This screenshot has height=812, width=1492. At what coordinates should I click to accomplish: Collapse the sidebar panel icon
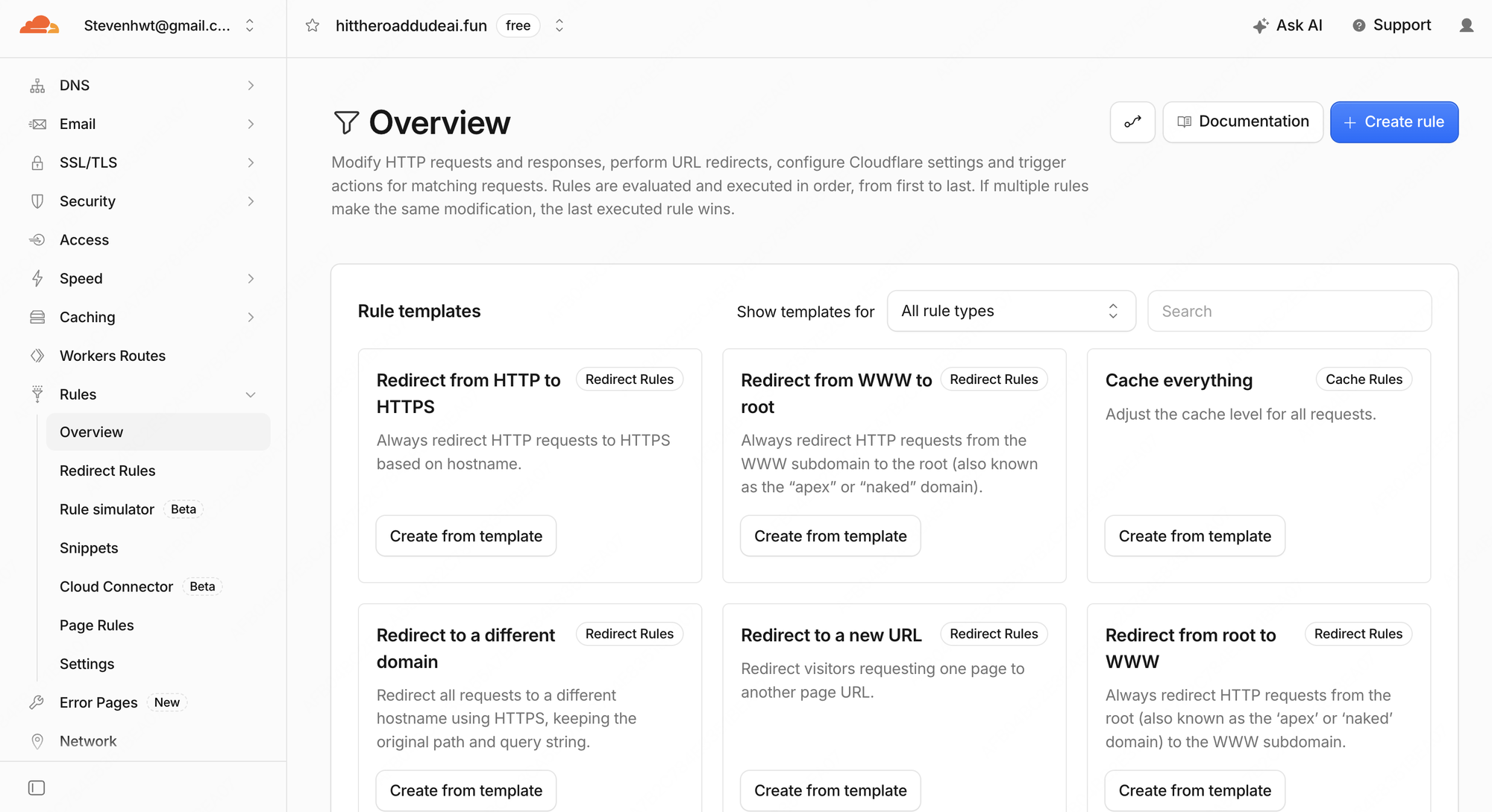coord(37,788)
